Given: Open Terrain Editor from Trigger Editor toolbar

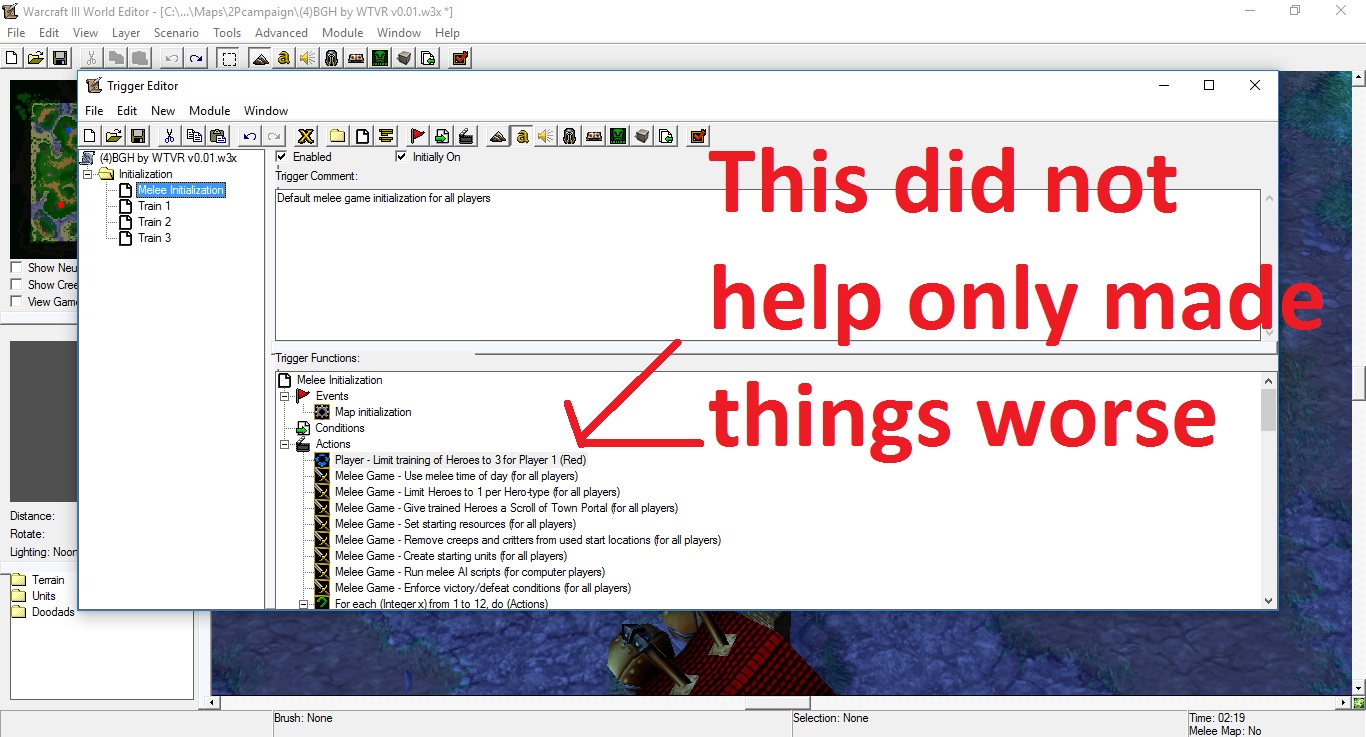Looking at the screenshot, I should [x=498, y=136].
